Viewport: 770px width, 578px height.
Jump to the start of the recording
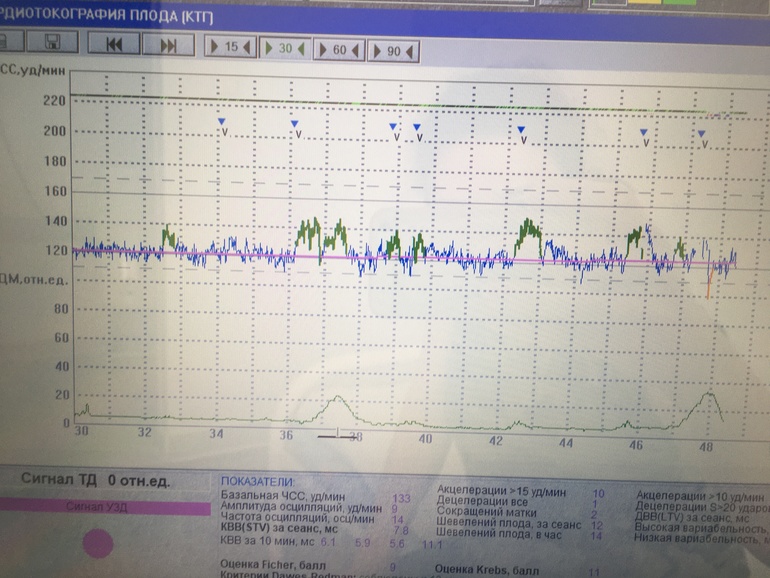[114, 45]
